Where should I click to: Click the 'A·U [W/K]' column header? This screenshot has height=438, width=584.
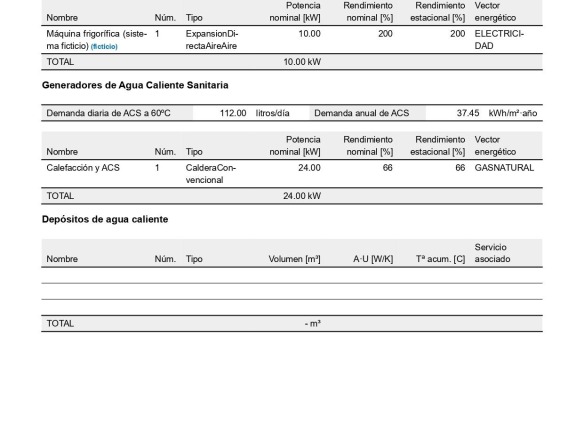(x=373, y=259)
